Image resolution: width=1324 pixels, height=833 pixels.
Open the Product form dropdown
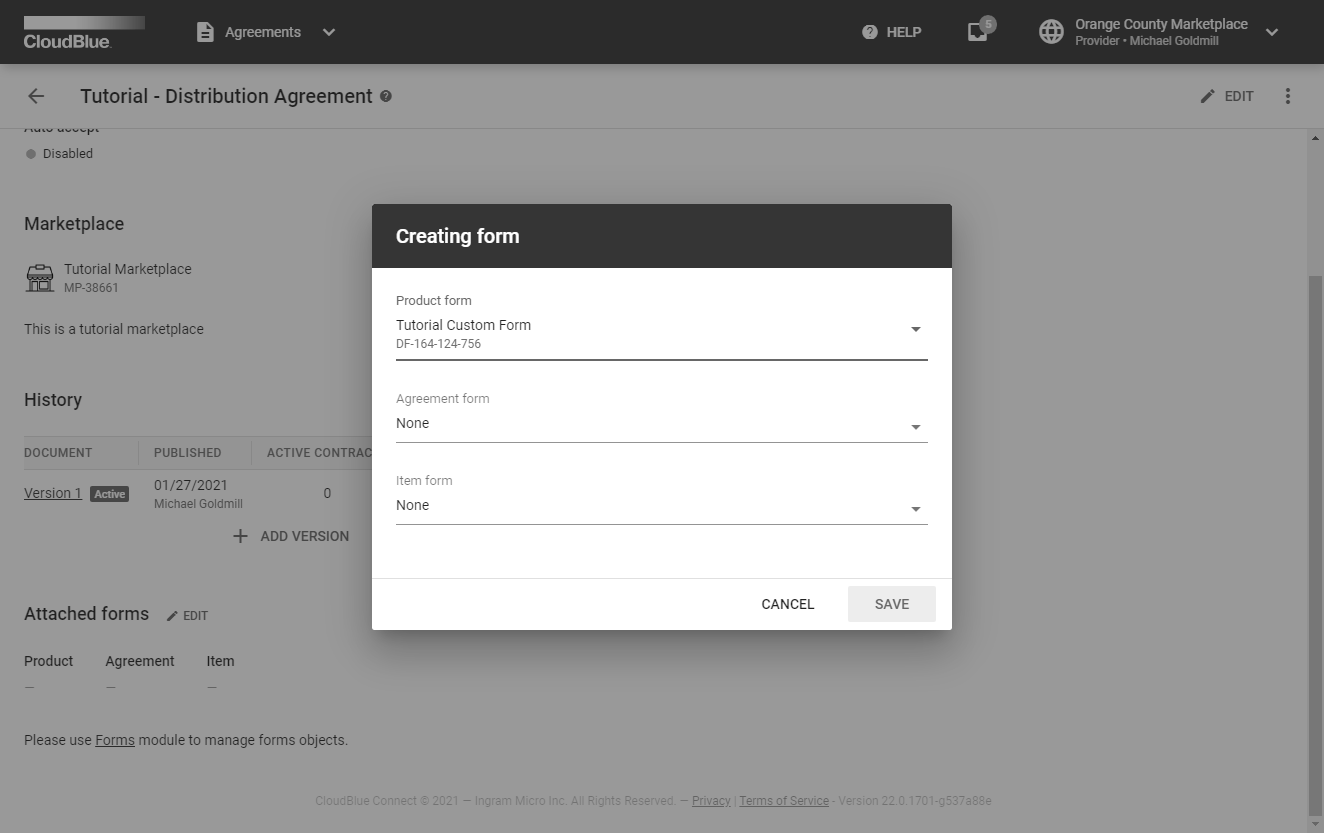click(914, 328)
